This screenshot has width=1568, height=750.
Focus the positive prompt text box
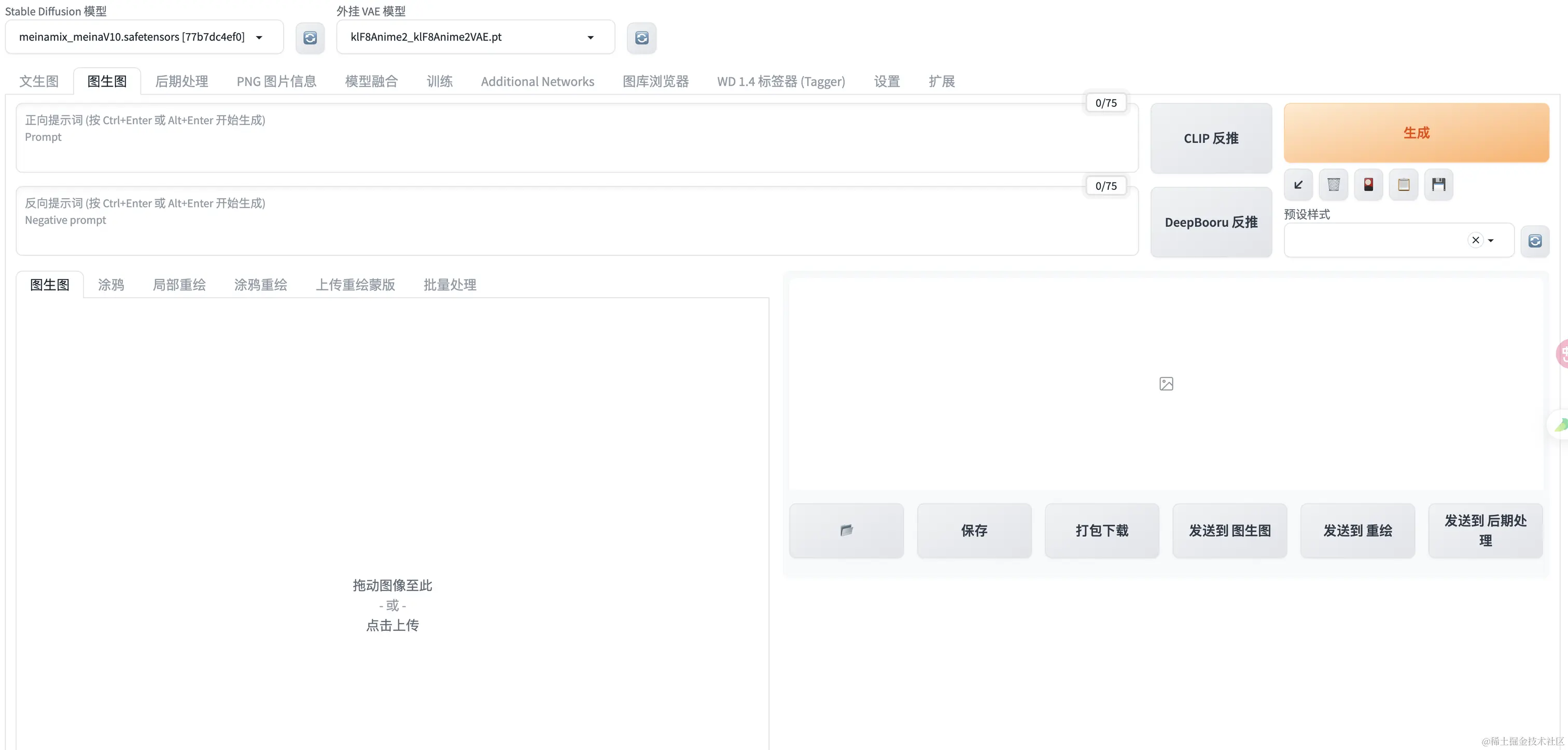[x=577, y=138]
